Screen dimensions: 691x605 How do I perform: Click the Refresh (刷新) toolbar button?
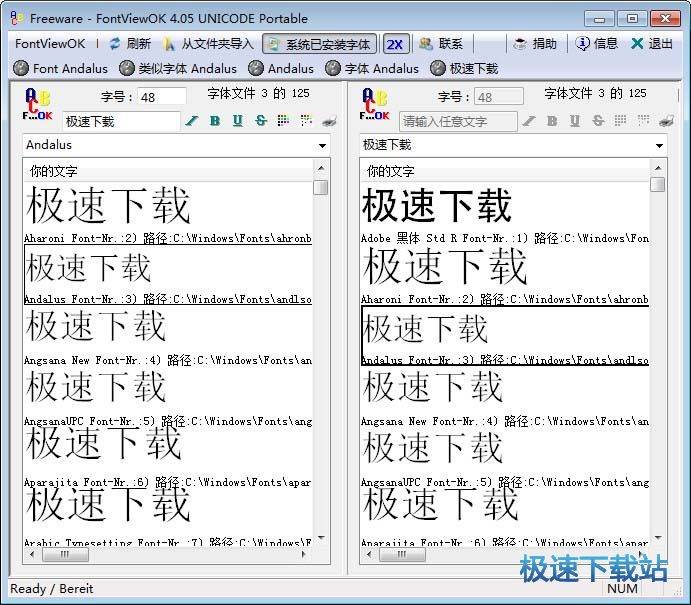tap(129, 44)
